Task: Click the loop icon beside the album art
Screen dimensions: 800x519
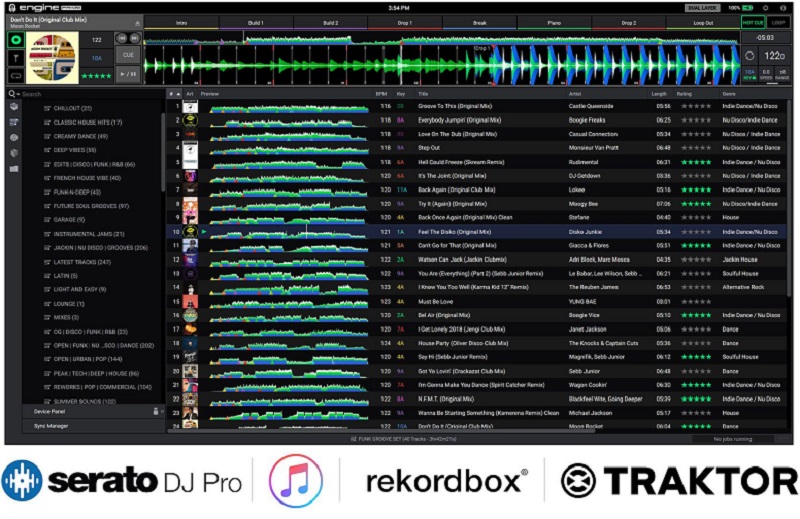Action: [16, 76]
